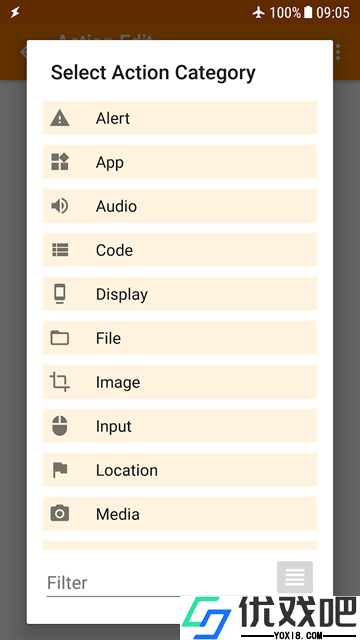Select the Display category label
Image resolution: width=360 pixels, height=640 pixels.
[122, 294]
